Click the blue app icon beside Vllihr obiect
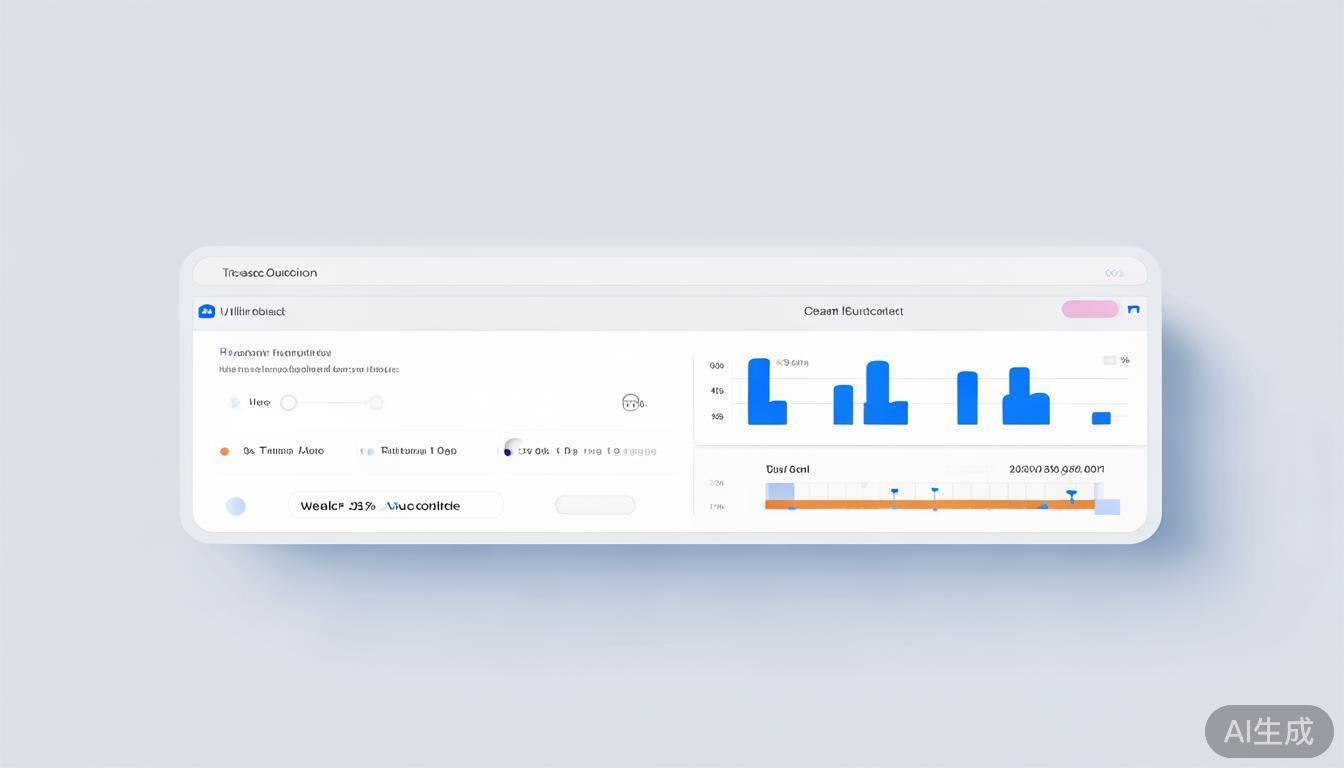 click(207, 311)
